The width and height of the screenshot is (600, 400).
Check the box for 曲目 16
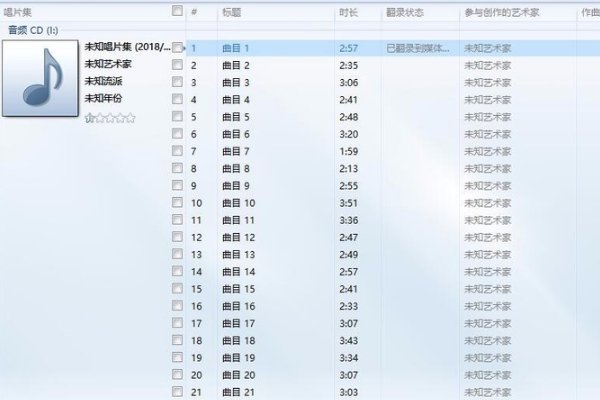tap(177, 305)
